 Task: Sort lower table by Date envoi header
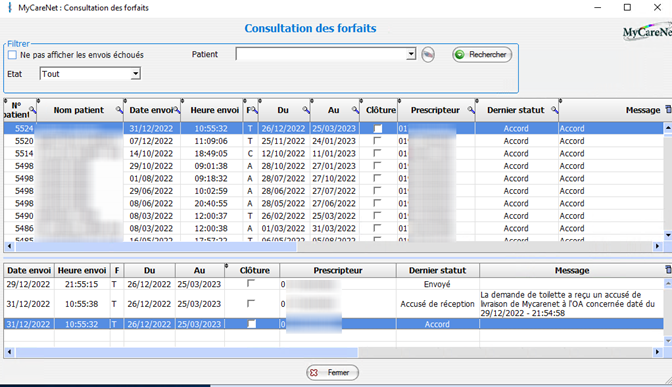pyautogui.click(x=29, y=270)
